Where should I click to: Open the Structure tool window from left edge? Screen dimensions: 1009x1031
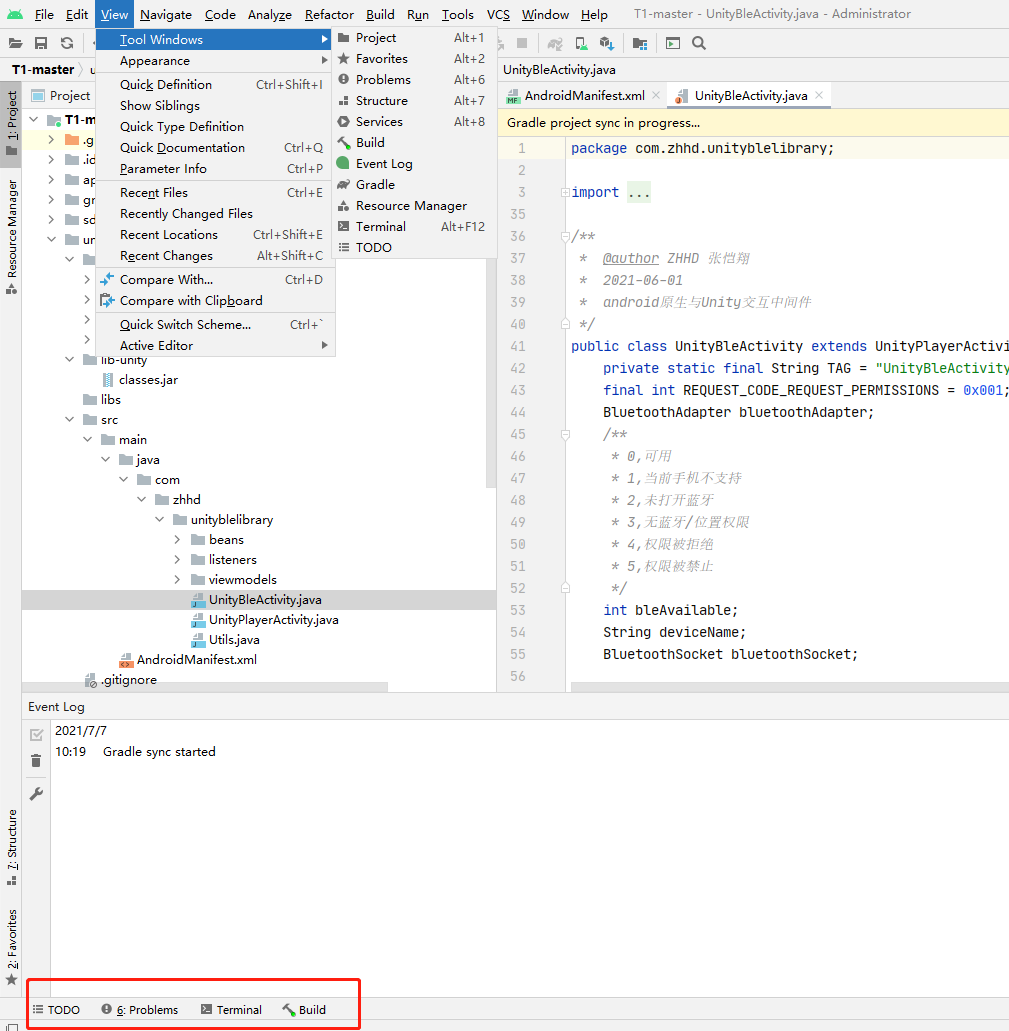tap(12, 860)
